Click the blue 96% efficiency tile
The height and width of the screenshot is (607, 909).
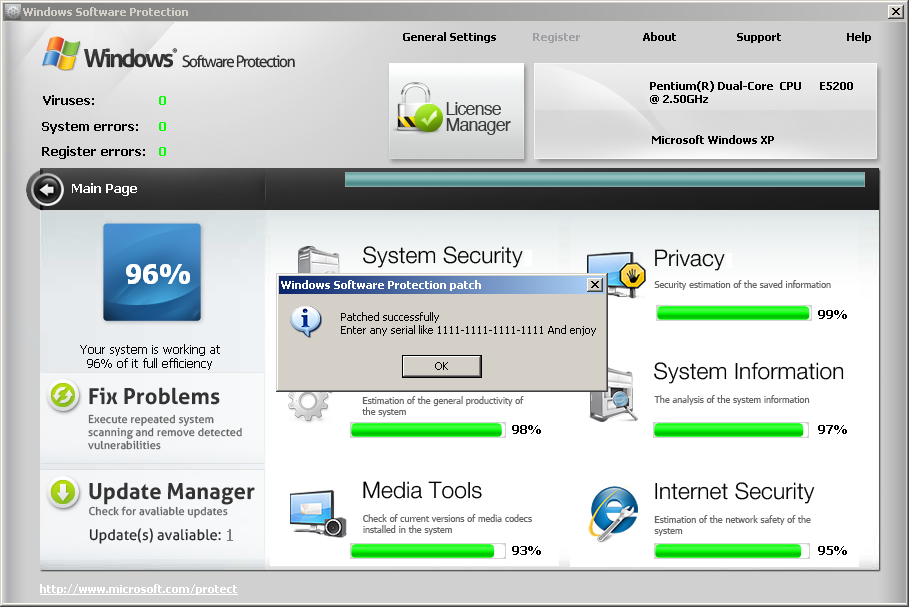152,272
